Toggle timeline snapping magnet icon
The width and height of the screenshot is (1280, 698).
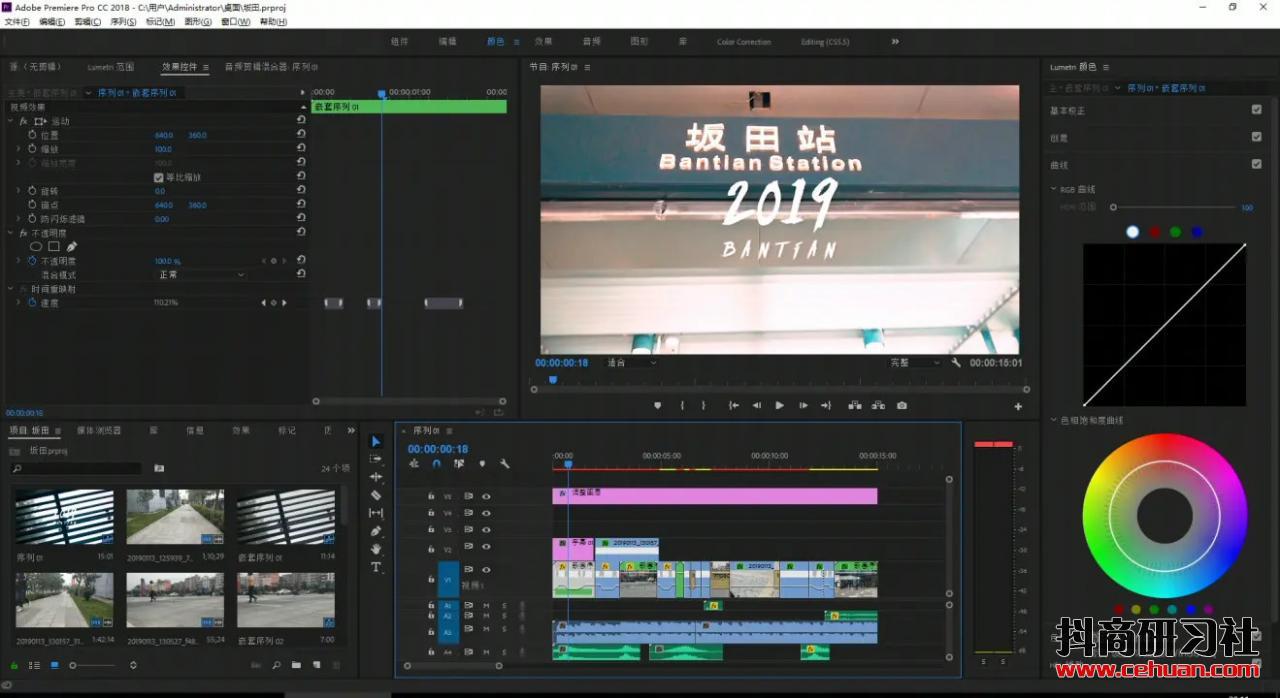(436, 464)
